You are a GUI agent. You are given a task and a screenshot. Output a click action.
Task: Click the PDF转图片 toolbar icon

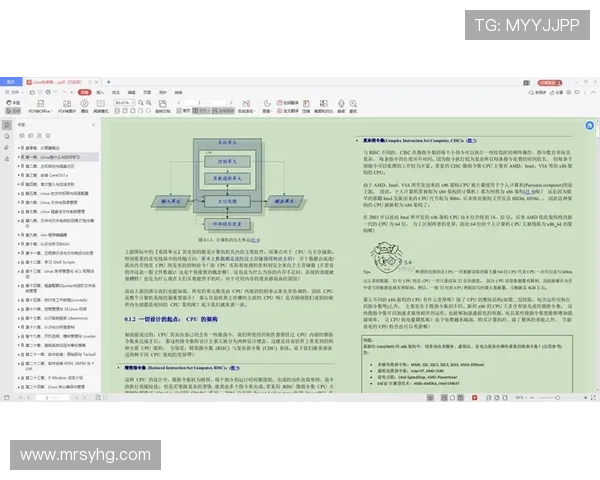pyautogui.click(x=67, y=106)
